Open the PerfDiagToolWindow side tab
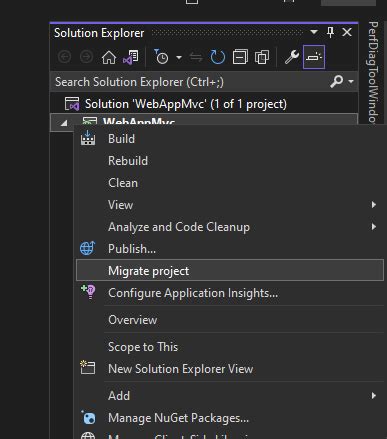The image size is (387, 439). click(x=373, y=73)
